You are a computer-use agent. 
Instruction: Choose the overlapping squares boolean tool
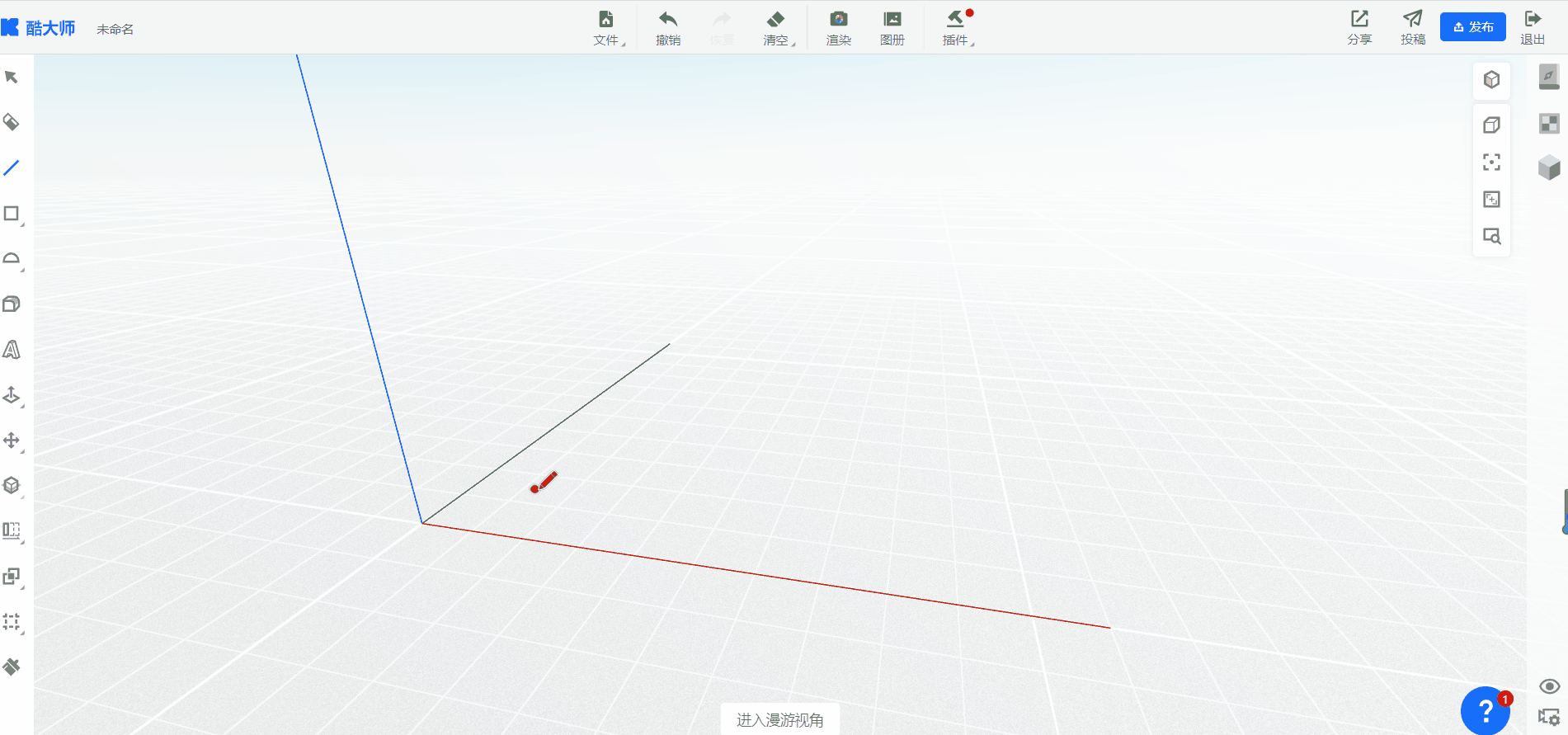[12, 577]
